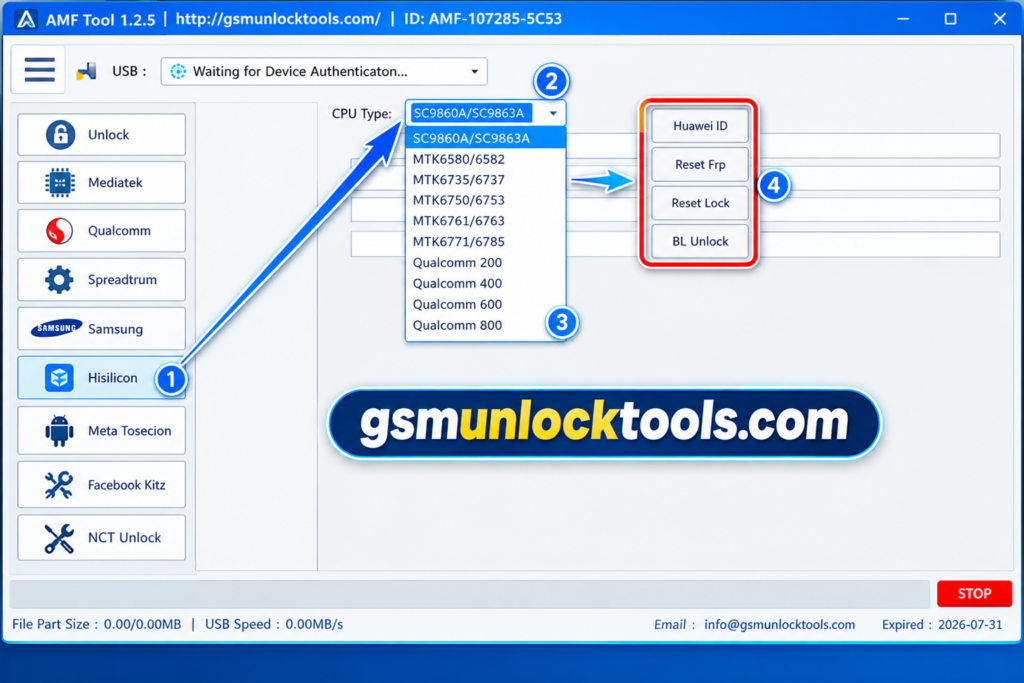This screenshot has height=683, width=1024.
Task: Click the input field beside BL Unlock
Action: click(x=880, y=244)
